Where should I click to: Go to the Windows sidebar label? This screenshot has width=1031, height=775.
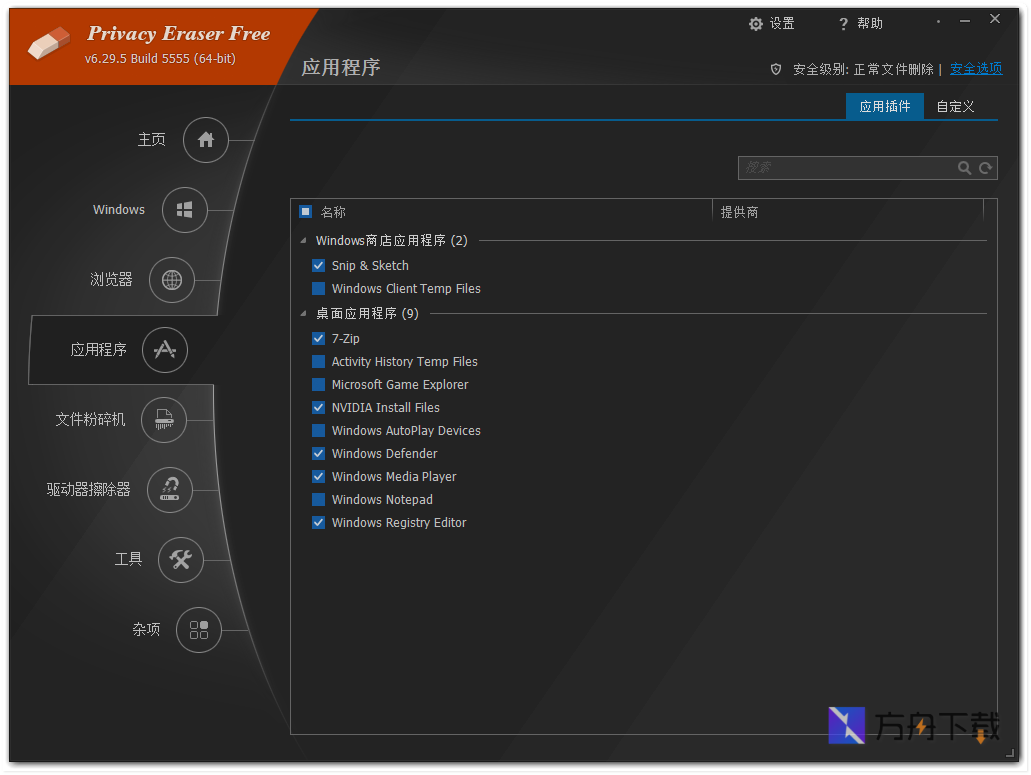[x=119, y=210]
